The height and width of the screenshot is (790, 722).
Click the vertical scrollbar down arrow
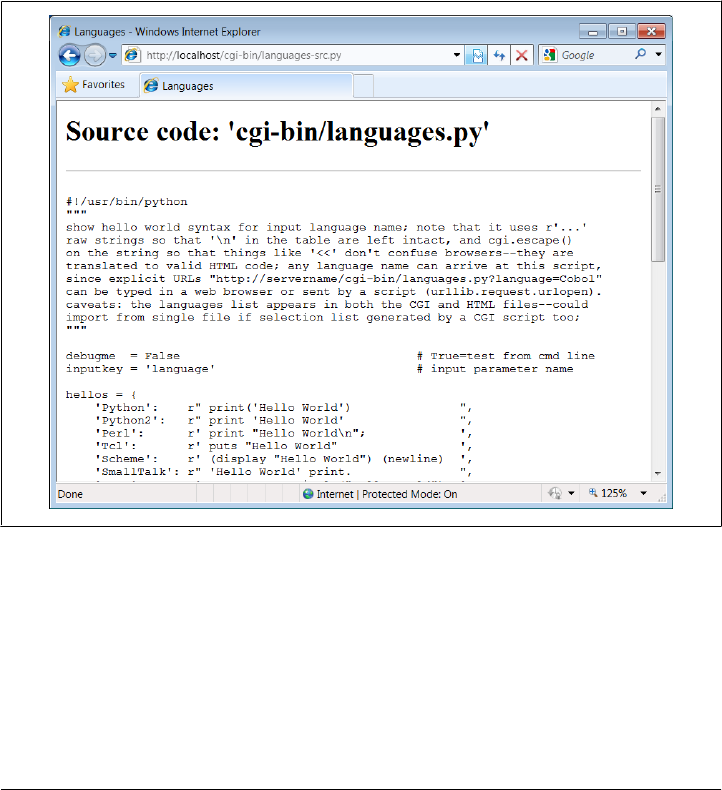[x=658, y=473]
